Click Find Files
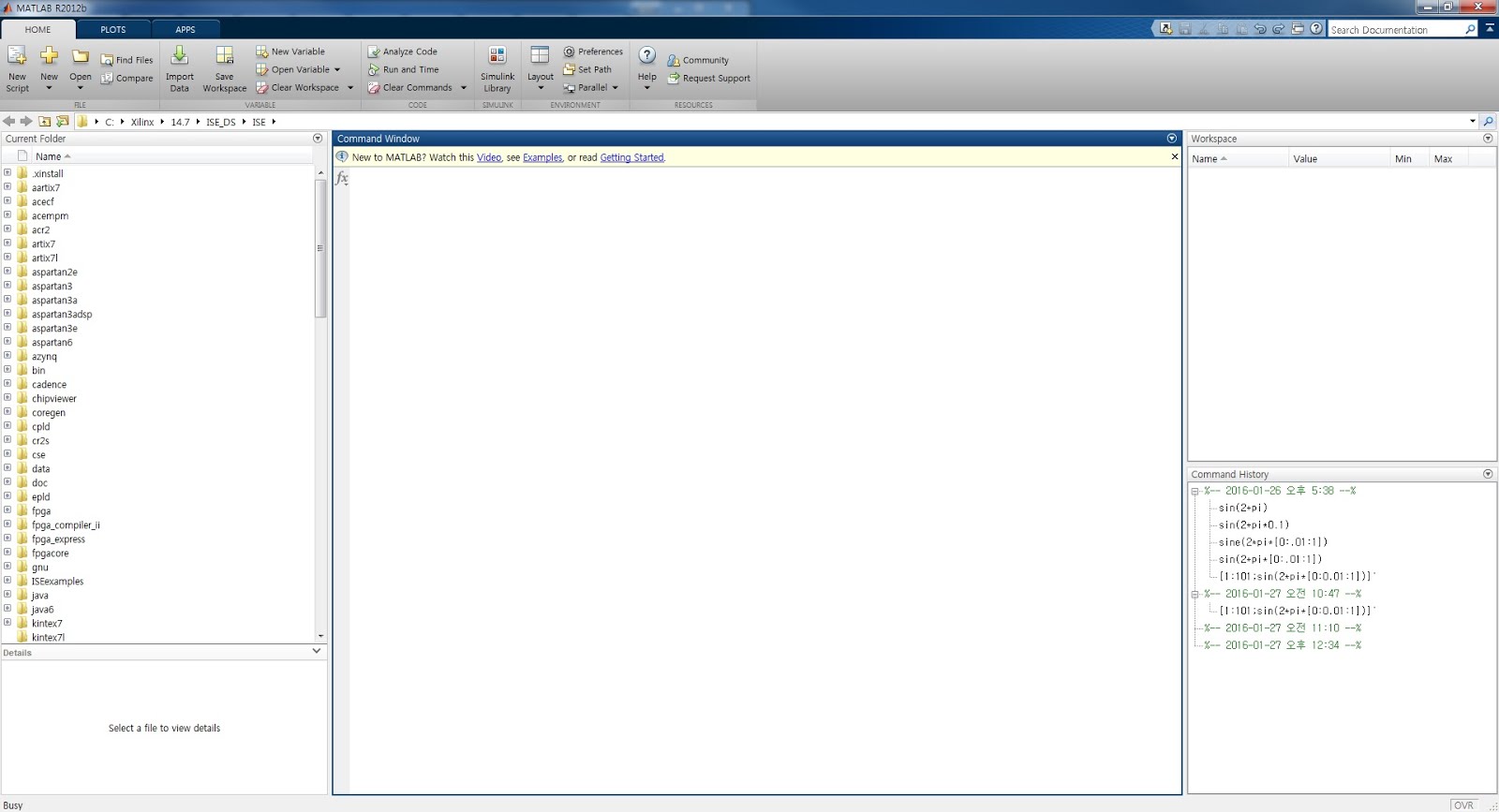1499x812 pixels. 127,60
